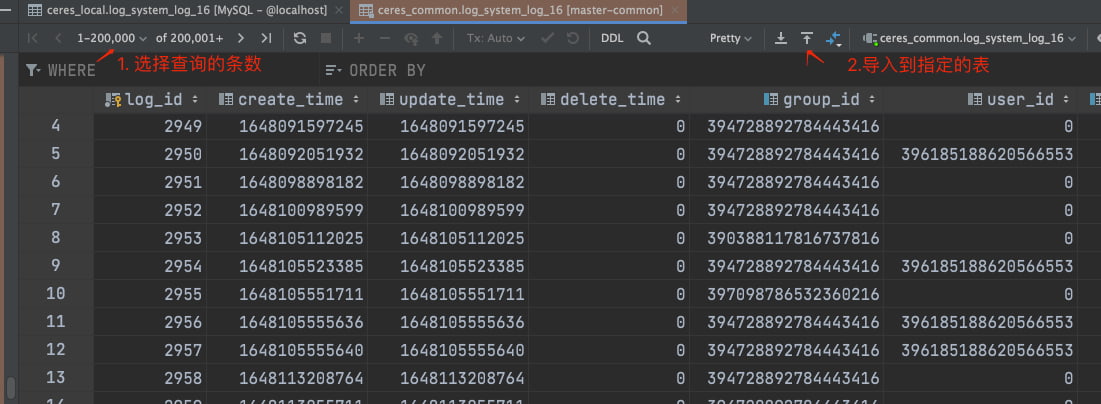Click update_time cell 1648100989599
1101x404 pixels.
click(448, 210)
